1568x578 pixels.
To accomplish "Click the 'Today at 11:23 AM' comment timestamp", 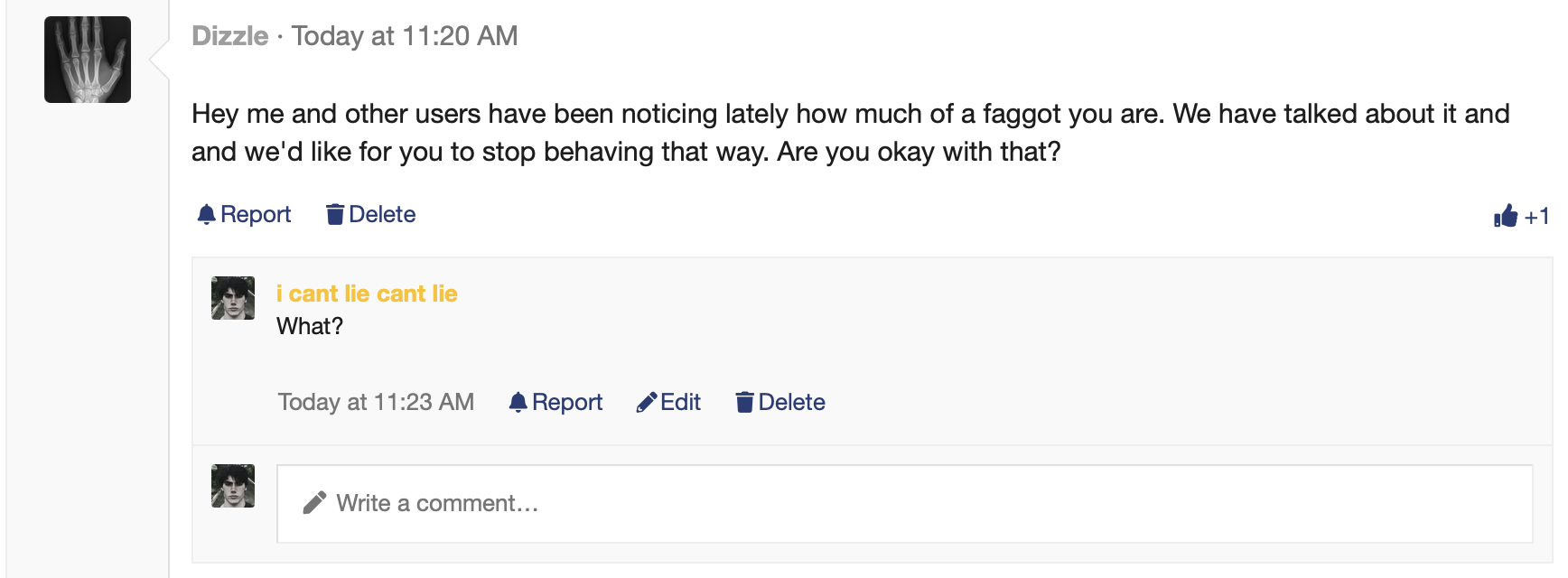I will pos(376,402).
